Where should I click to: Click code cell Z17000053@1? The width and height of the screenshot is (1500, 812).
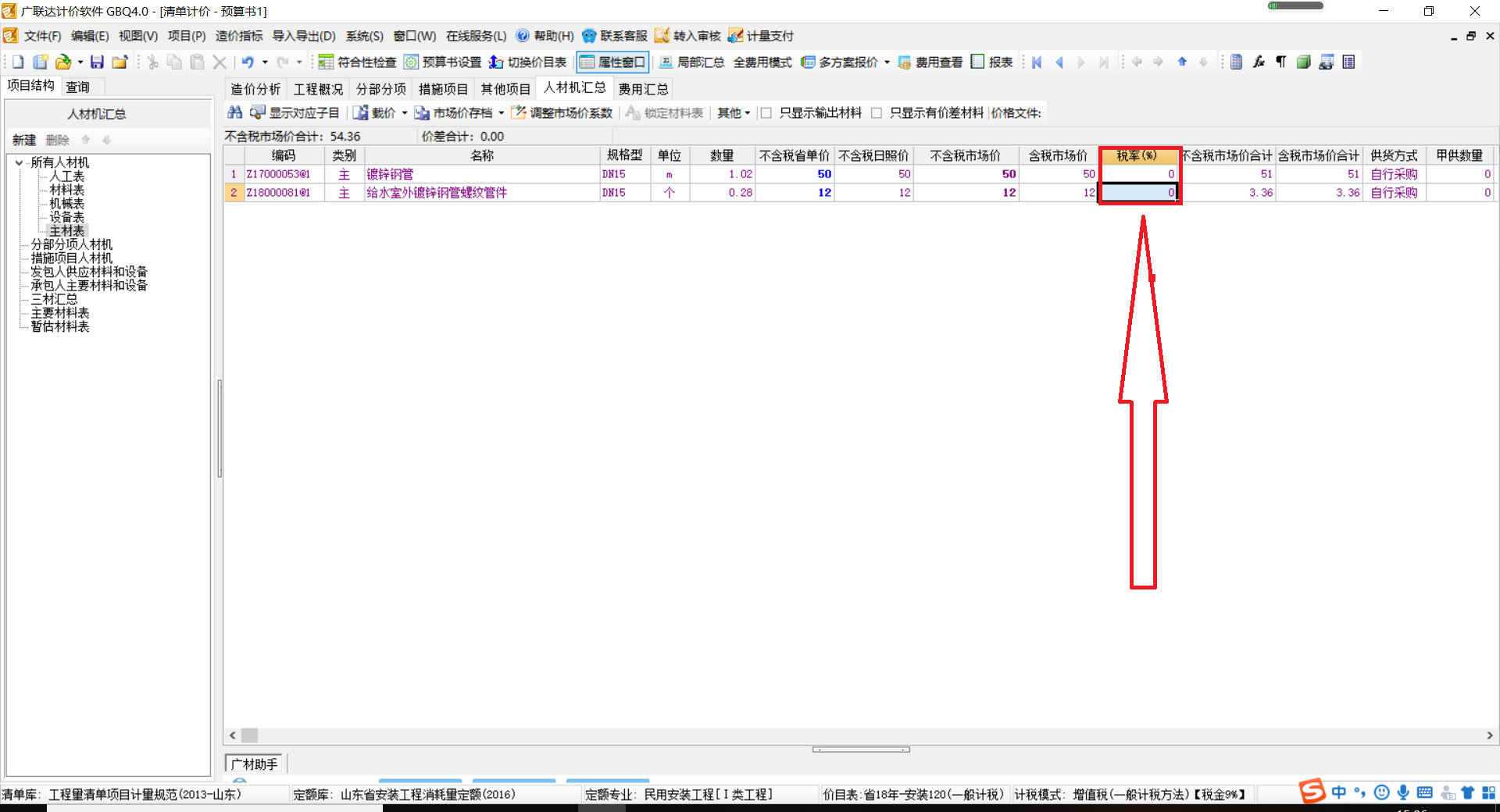tap(284, 174)
